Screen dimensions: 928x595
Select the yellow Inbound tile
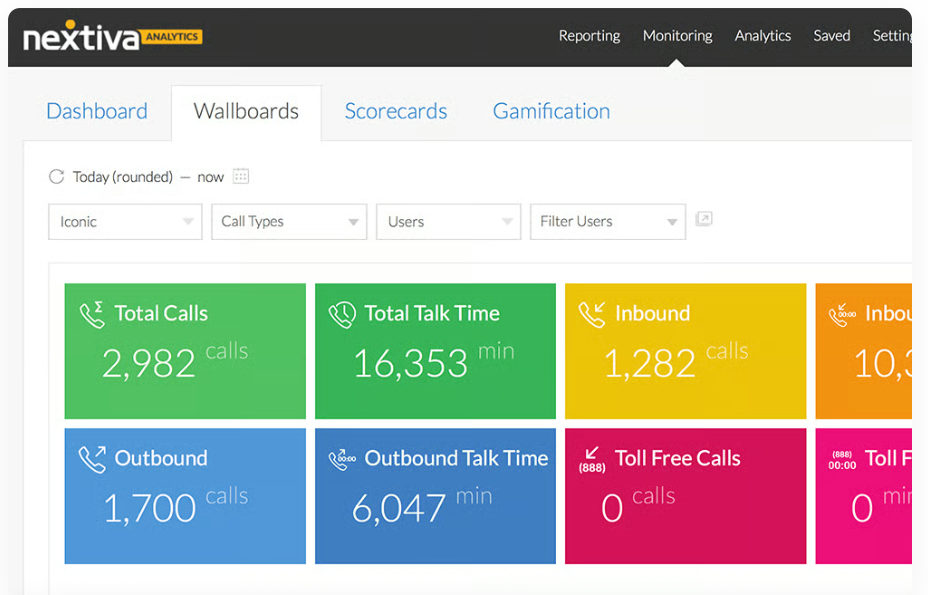click(x=685, y=351)
